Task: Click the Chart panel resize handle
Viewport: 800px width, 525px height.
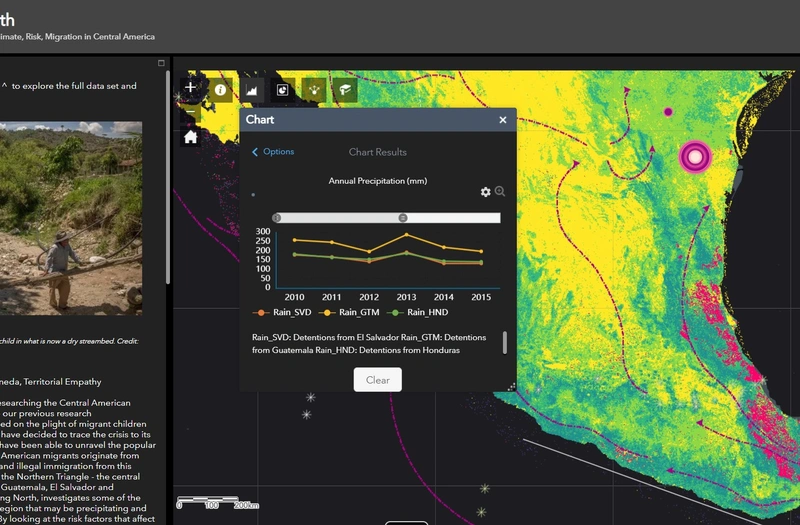Action: click(511, 387)
